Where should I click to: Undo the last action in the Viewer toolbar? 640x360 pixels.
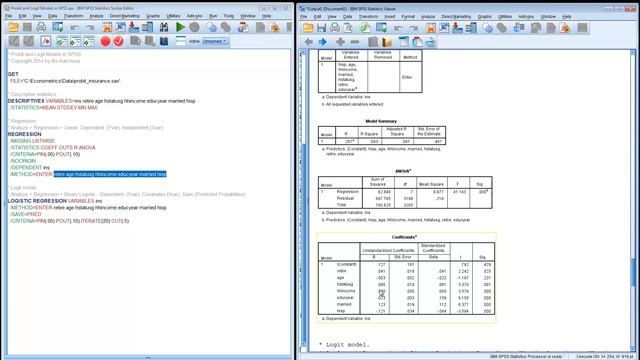398,28
